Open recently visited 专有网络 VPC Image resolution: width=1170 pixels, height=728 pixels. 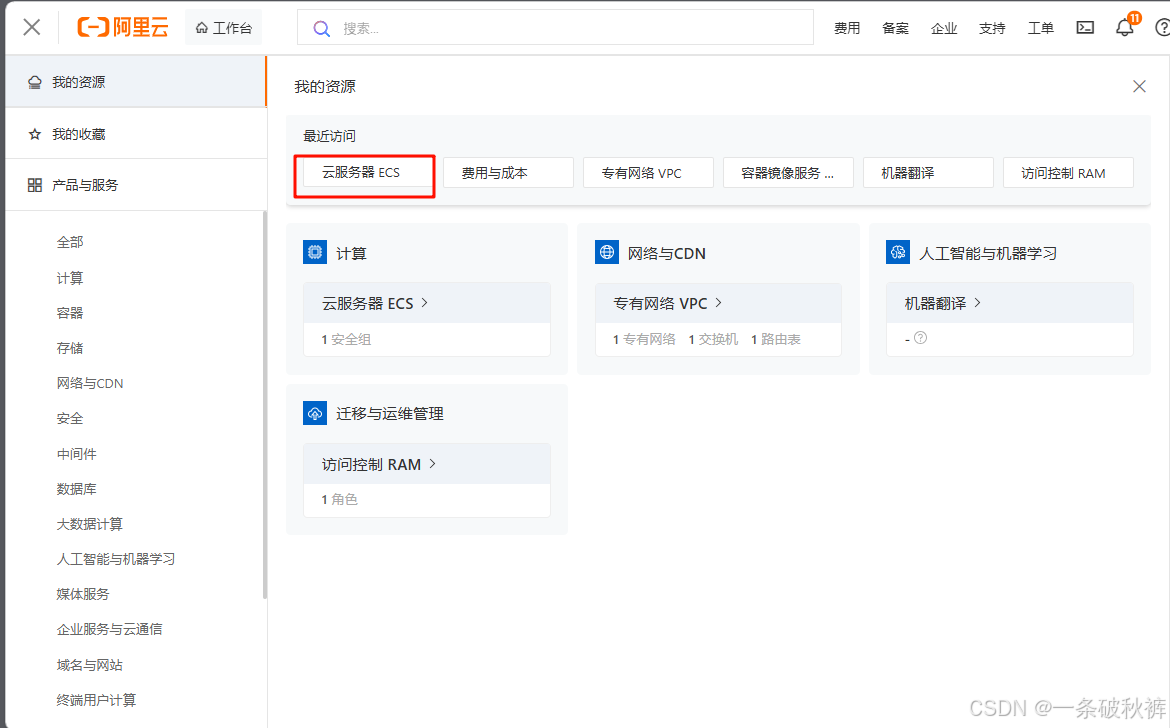648,173
